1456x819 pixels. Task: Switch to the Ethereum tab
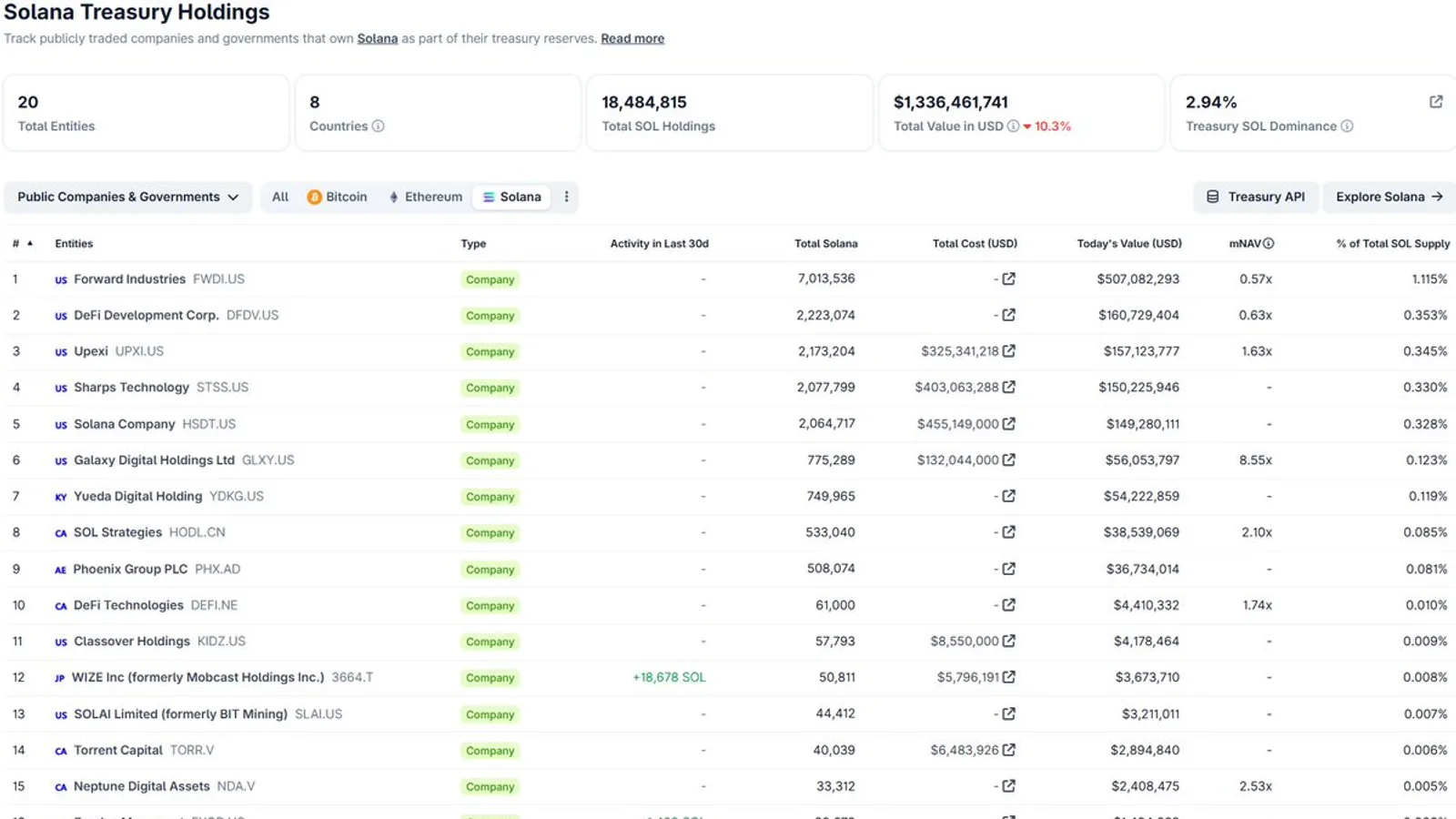426,197
